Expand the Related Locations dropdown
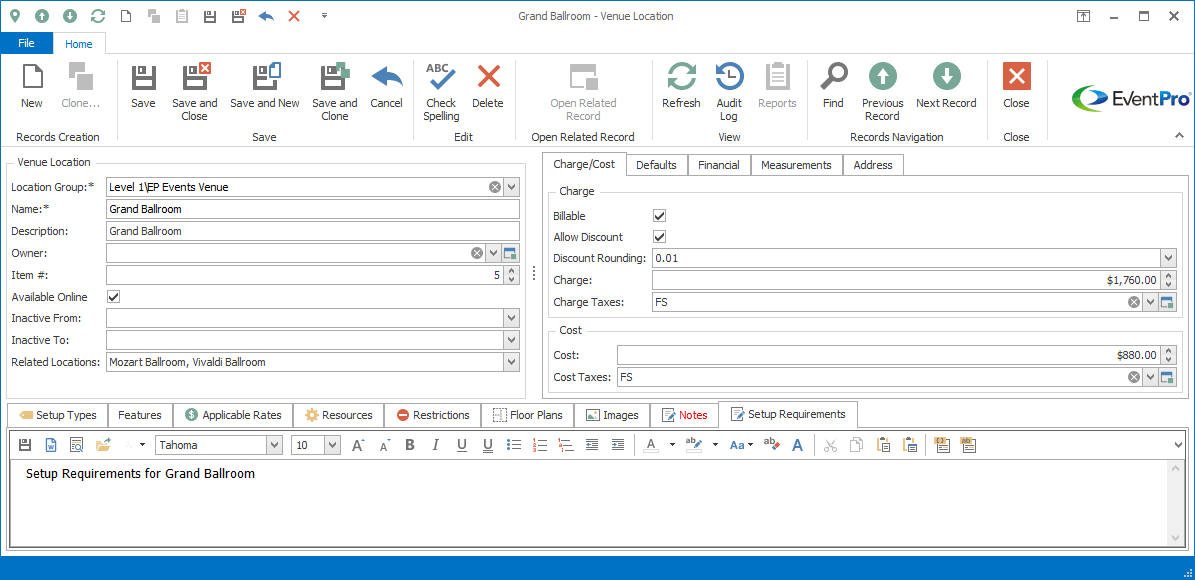 click(x=512, y=362)
